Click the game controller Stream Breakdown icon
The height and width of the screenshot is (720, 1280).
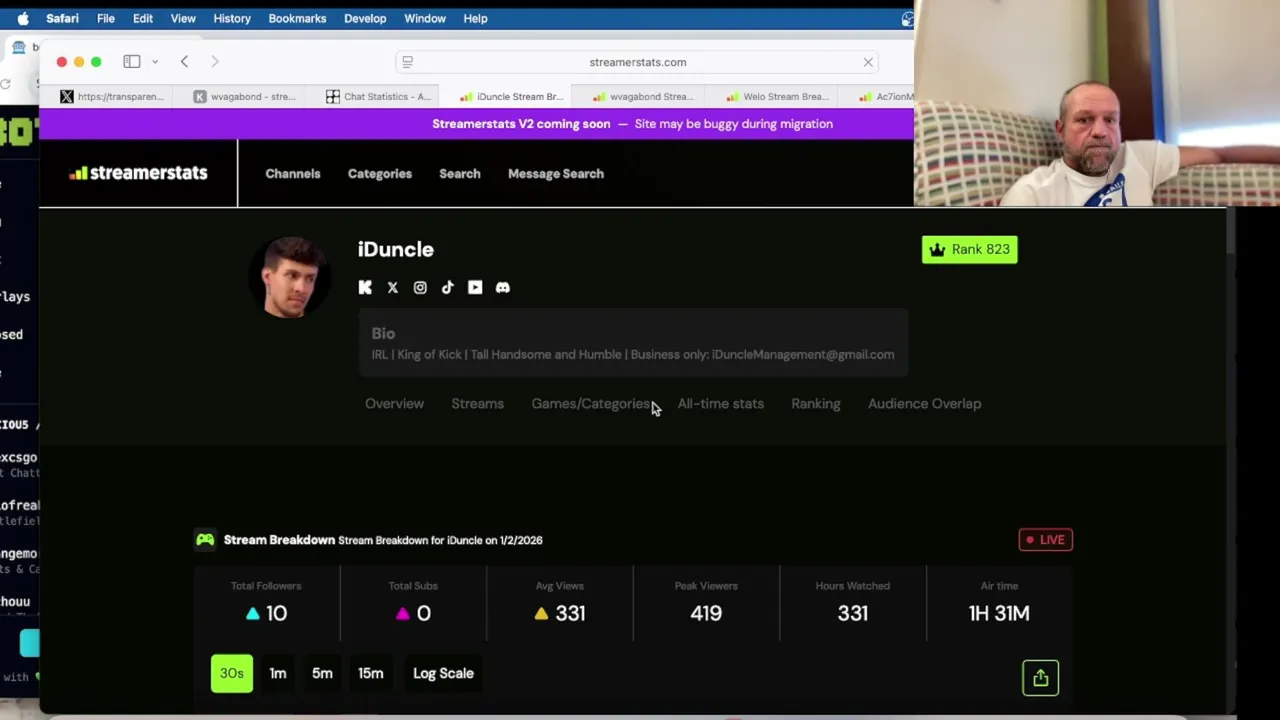205,540
